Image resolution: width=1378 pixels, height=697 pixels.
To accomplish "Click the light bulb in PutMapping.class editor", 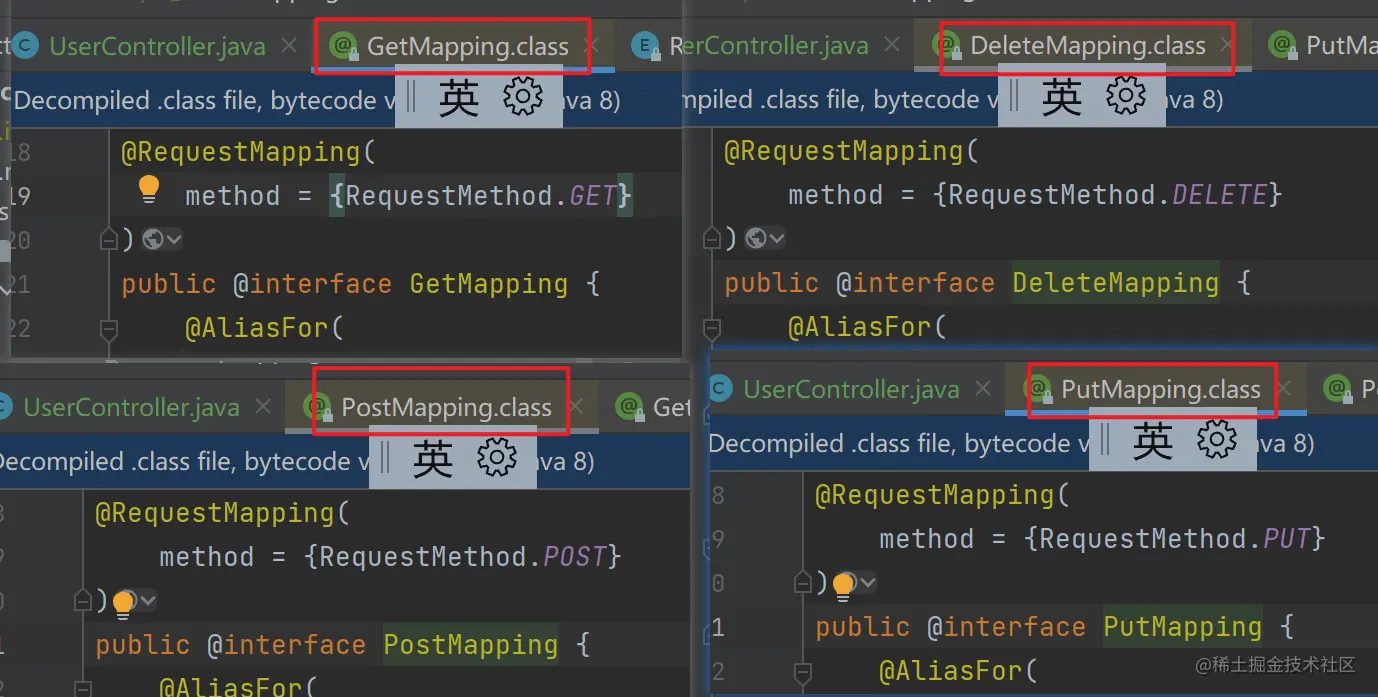I will click(x=844, y=586).
